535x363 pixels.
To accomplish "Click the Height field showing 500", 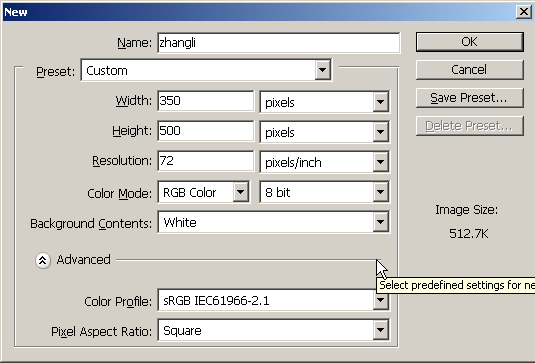I will 206,131.
